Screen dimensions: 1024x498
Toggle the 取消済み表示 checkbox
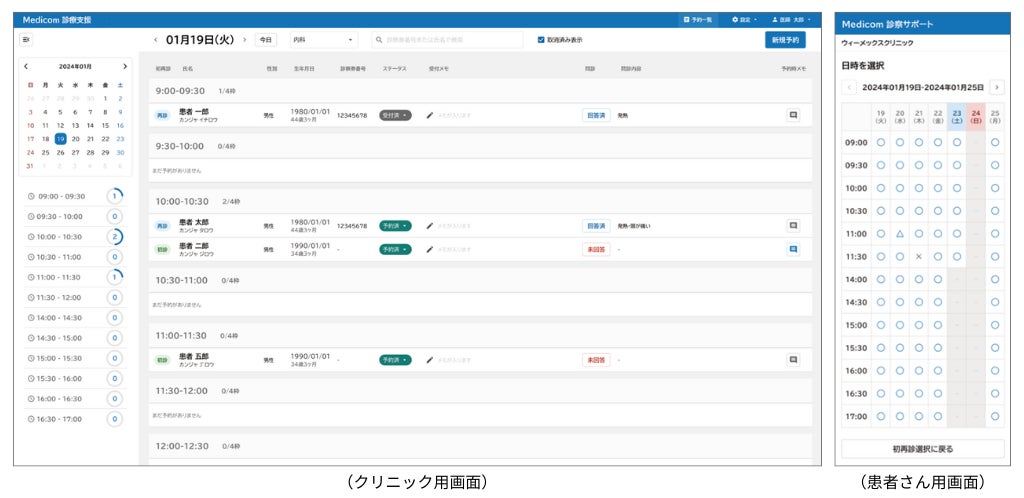pyautogui.click(x=541, y=40)
